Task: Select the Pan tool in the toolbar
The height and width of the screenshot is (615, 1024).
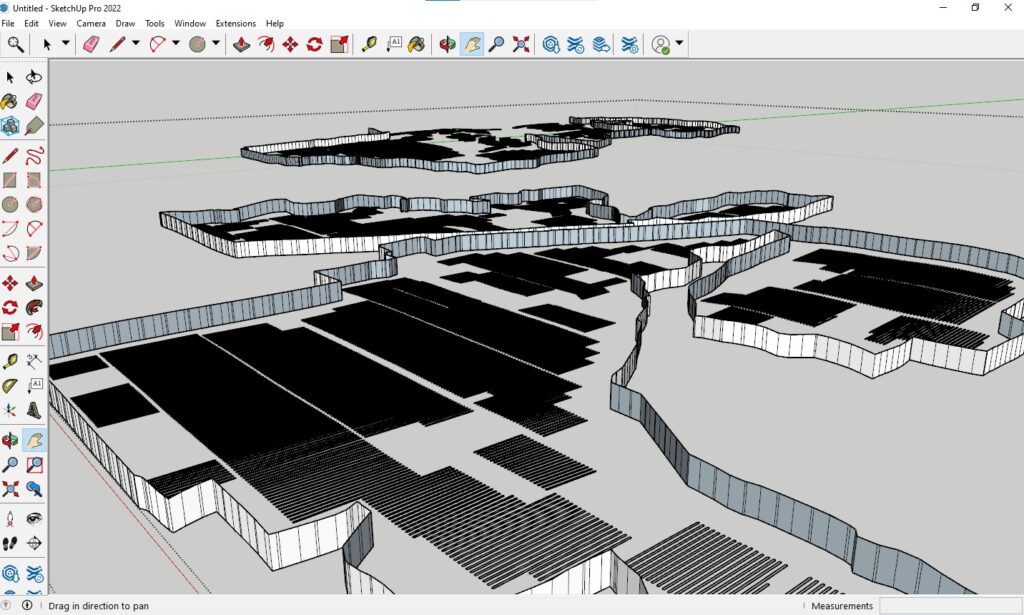Action: 472,44
